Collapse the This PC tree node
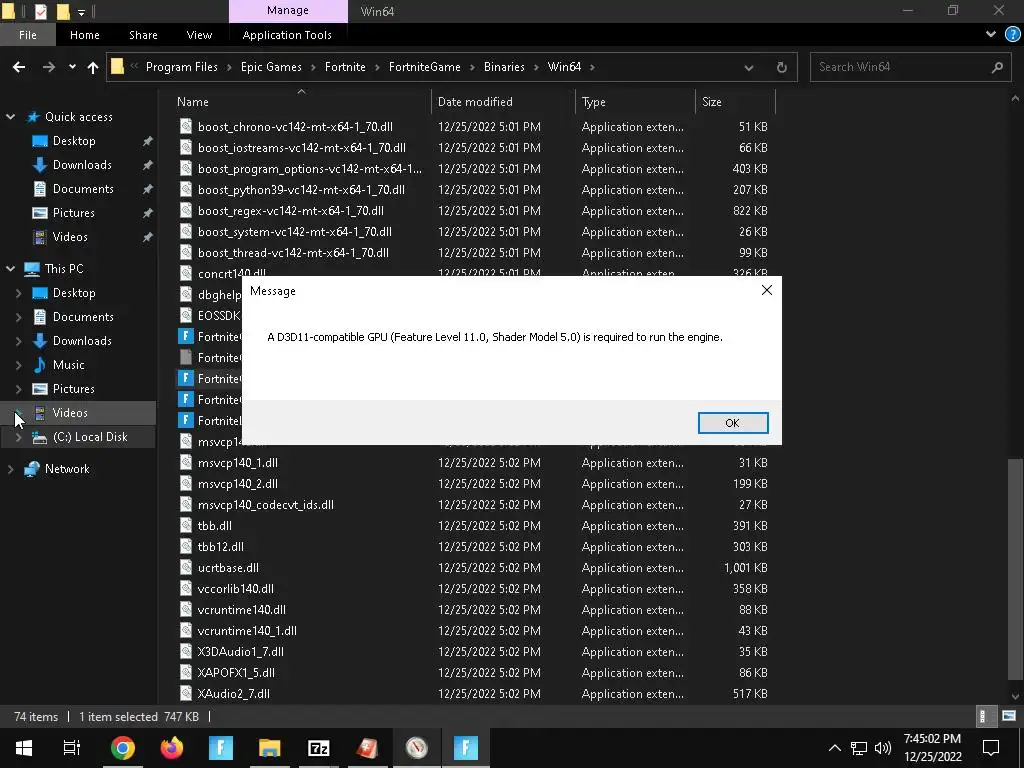This screenshot has height=768, width=1024. coord(10,268)
